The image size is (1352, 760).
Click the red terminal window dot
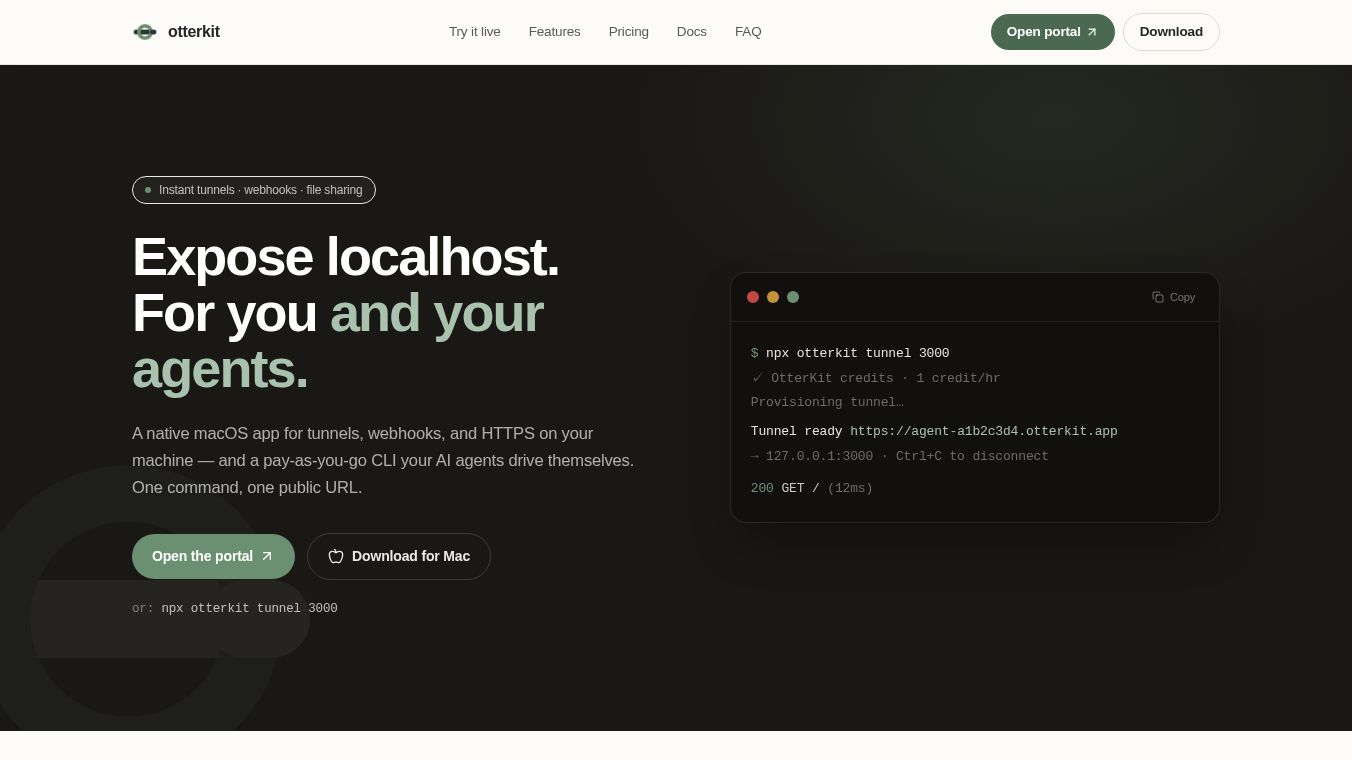coord(753,297)
